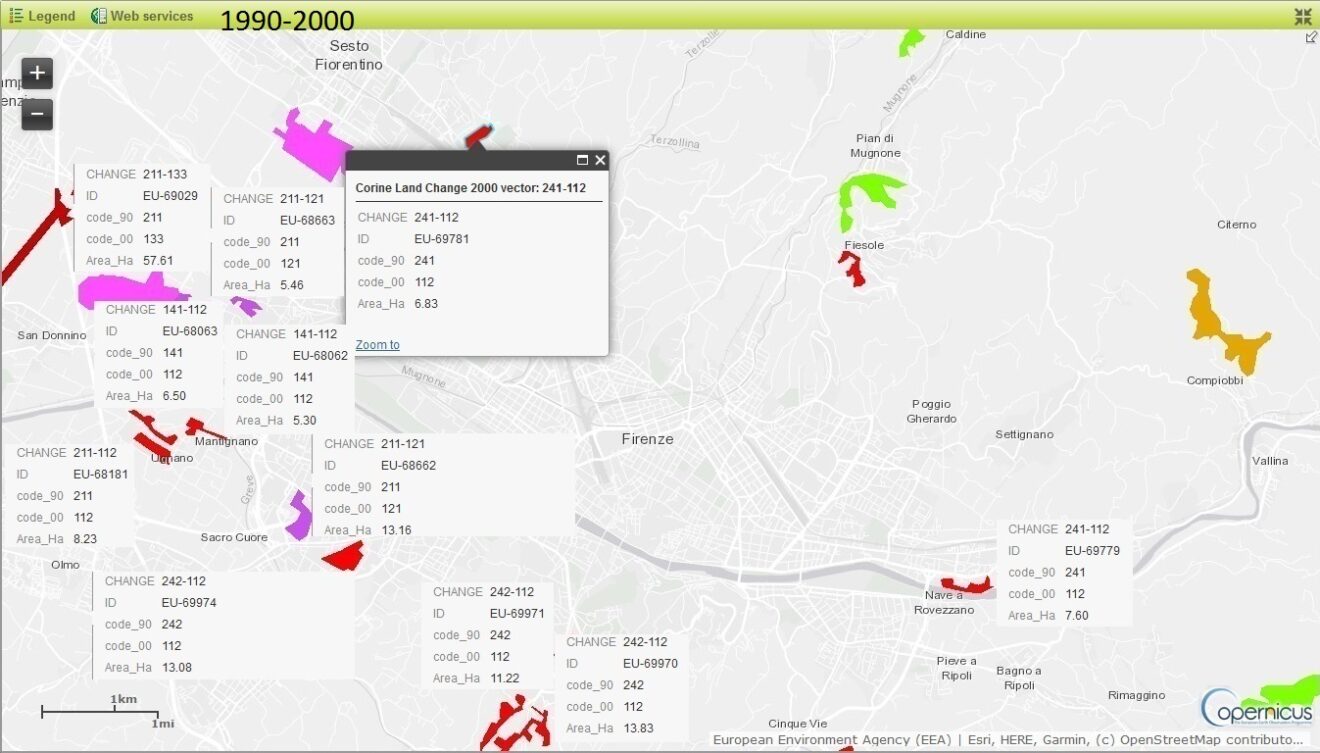Click the Area_Ha value 6.83 in the popup
The height and width of the screenshot is (753, 1320).
[x=426, y=304]
